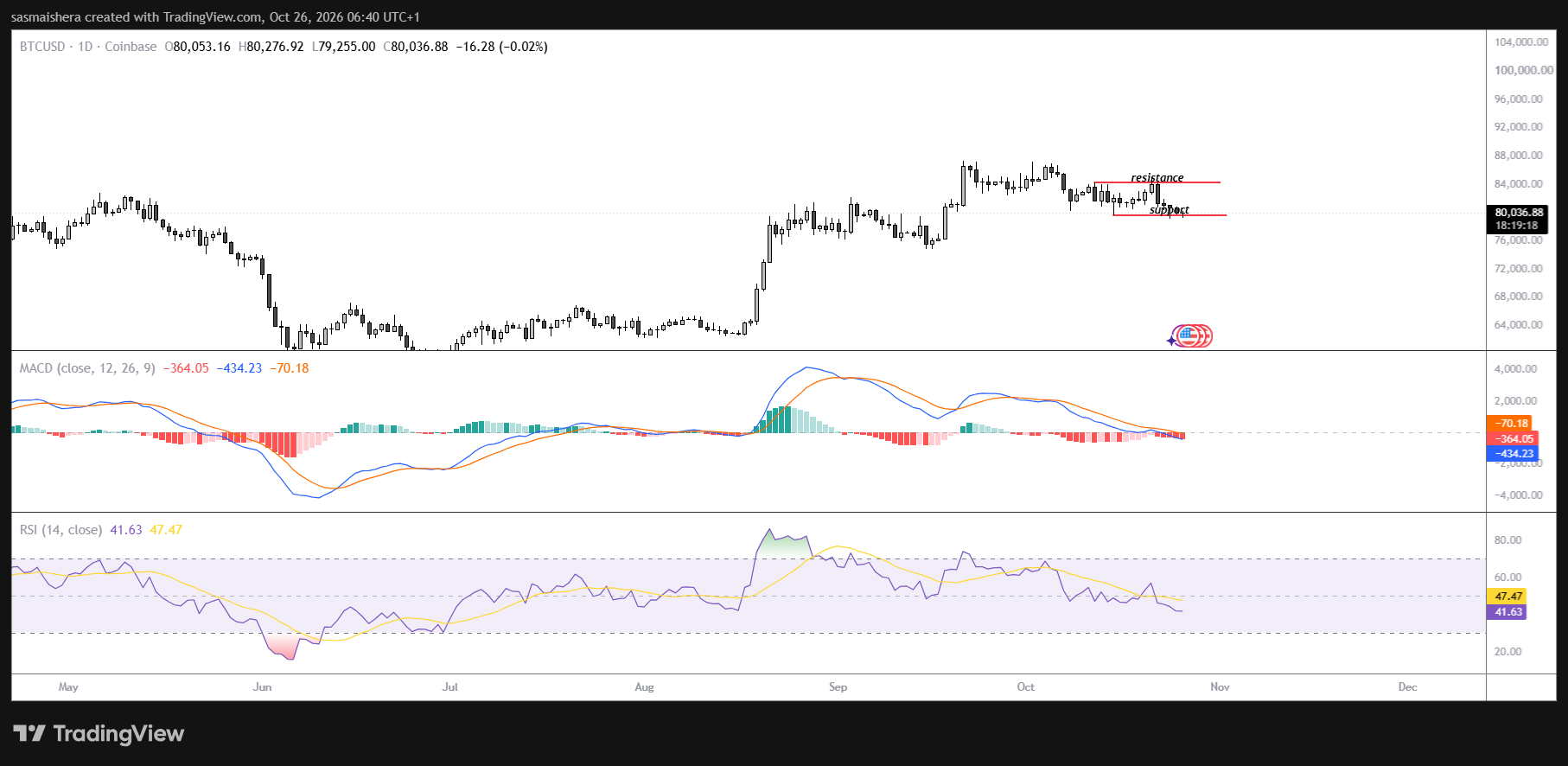Click the red −364.05 value in the MACD legend

point(186,368)
